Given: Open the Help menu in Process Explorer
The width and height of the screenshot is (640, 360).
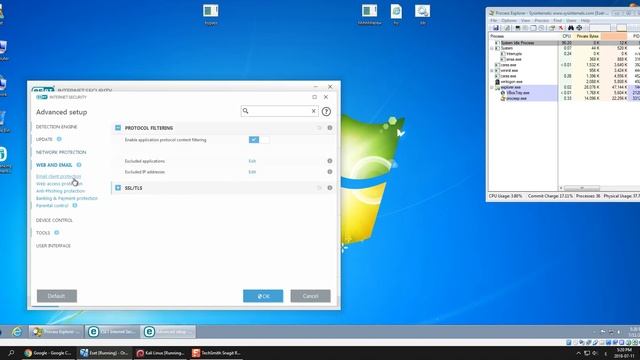Looking at the screenshot, I should pos(585,20).
